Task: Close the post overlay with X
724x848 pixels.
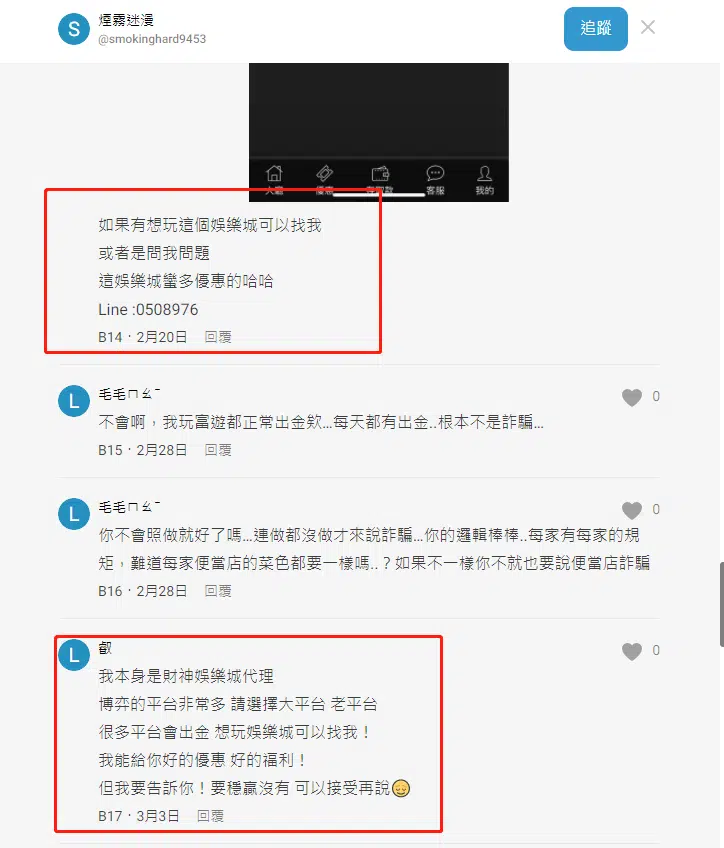Action: pyautogui.click(x=648, y=27)
